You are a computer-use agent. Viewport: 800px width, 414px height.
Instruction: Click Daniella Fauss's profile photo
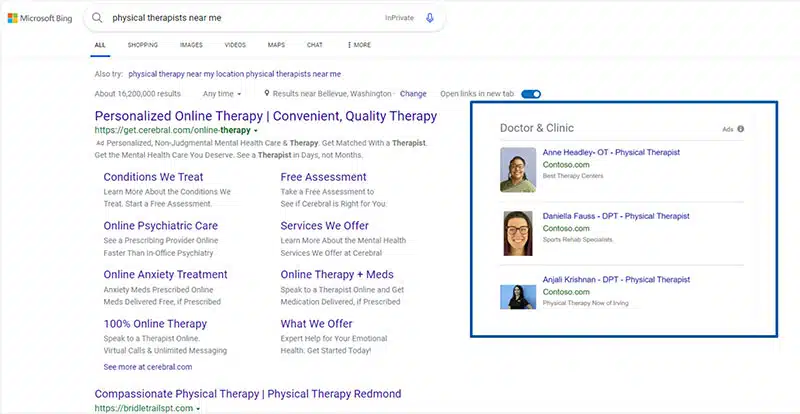tap(517, 233)
